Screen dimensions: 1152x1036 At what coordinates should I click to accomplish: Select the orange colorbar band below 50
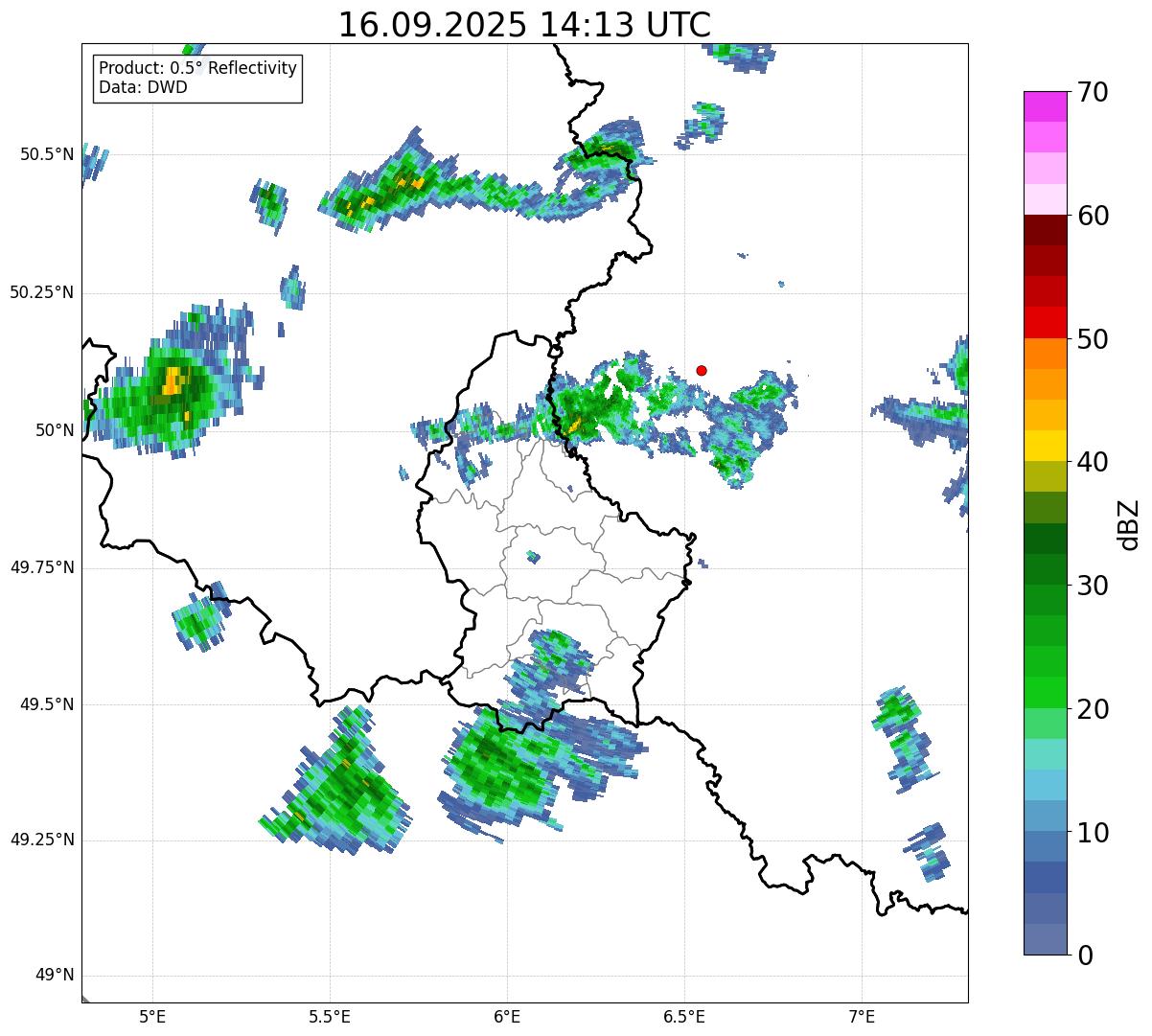click(1044, 354)
